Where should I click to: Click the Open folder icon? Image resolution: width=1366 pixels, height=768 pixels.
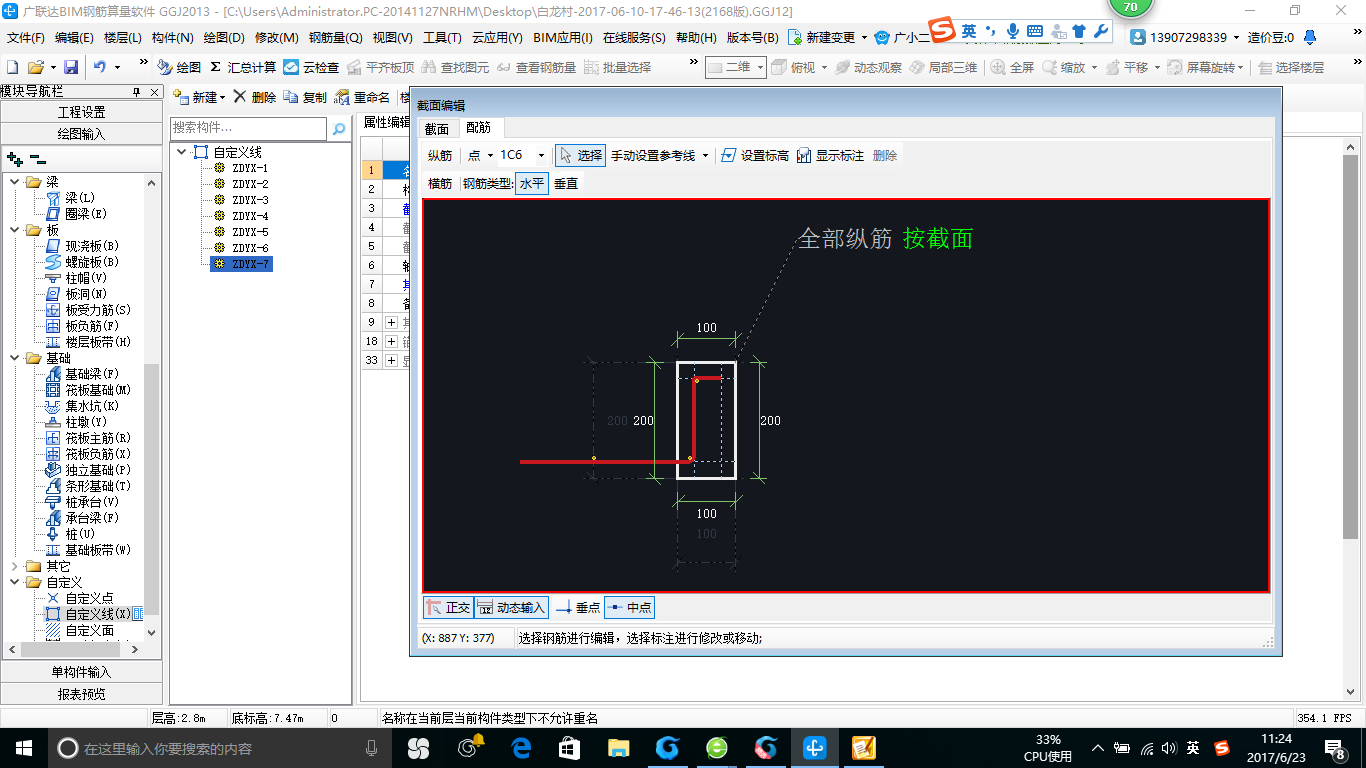36,67
